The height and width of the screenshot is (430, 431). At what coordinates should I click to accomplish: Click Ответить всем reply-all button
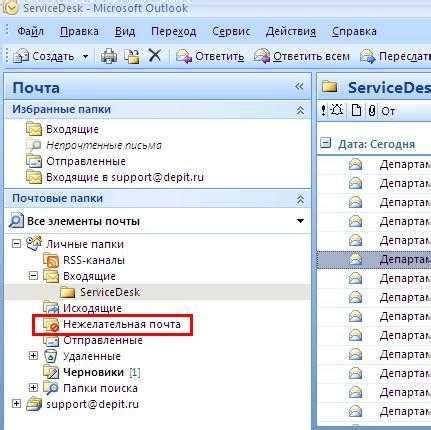[302, 56]
